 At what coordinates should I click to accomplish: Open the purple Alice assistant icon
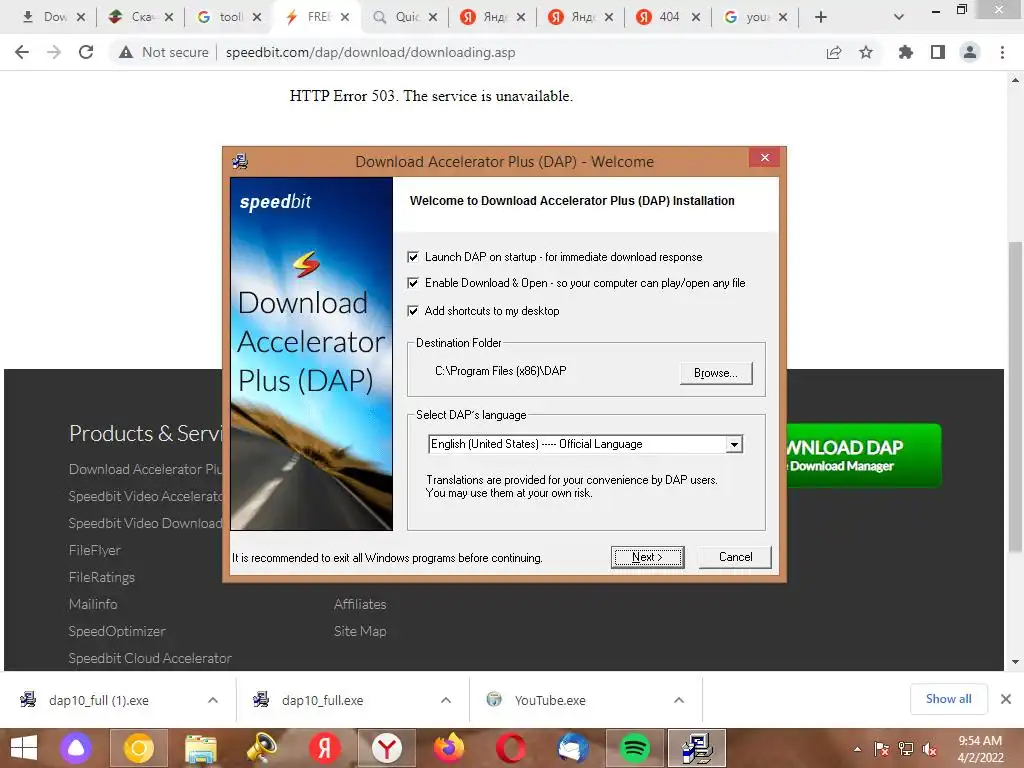point(76,748)
